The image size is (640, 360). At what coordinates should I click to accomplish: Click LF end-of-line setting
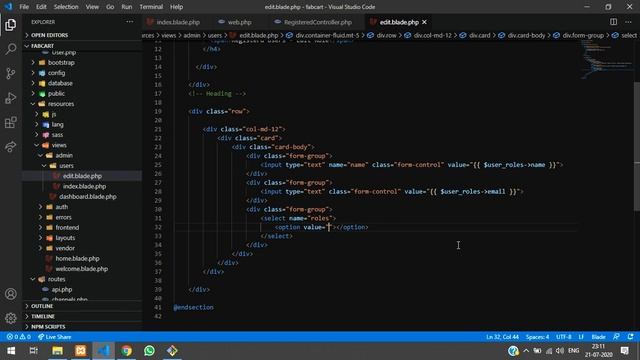[x=581, y=337]
